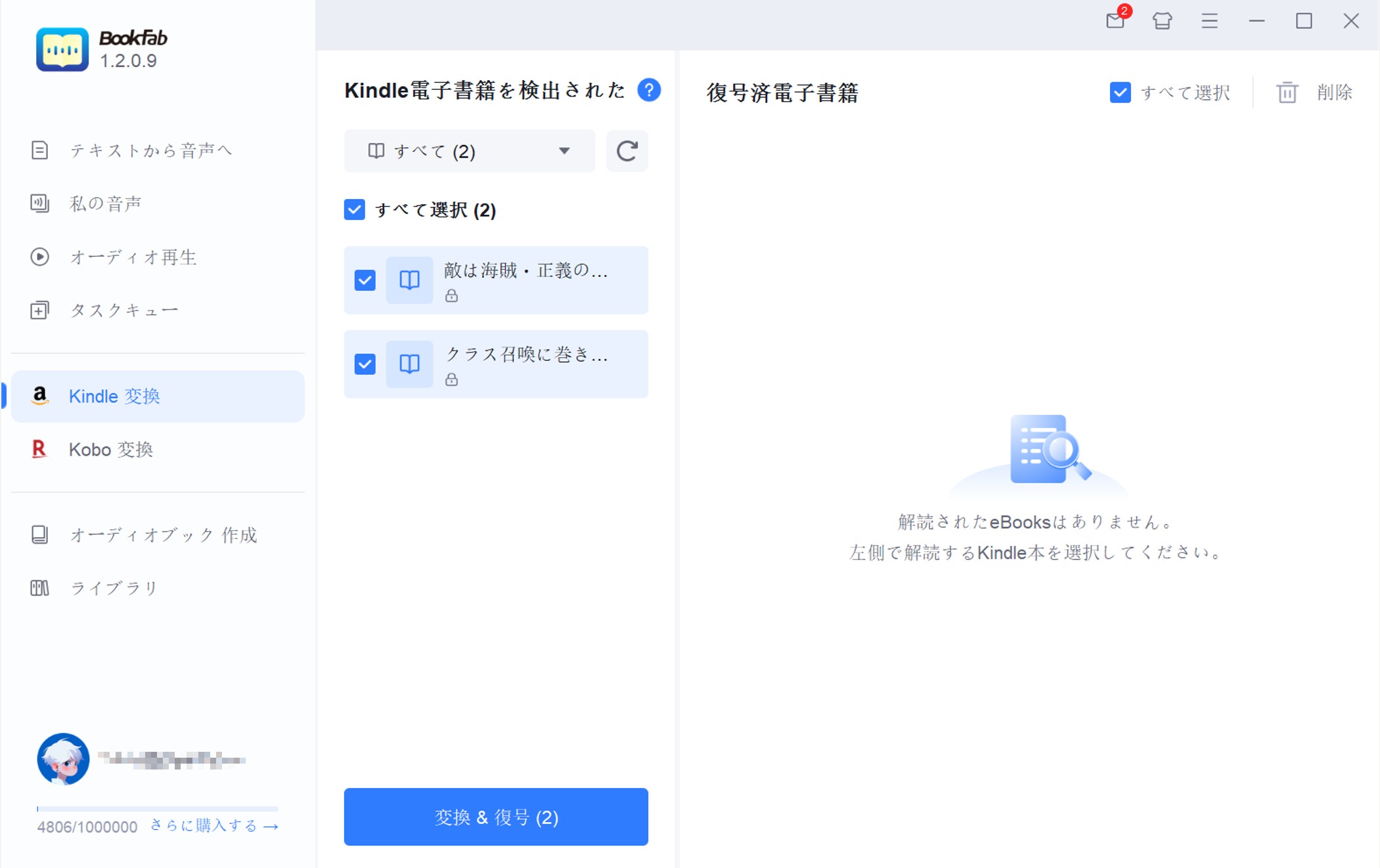Viewport: 1380px width, 868px height.
Task: Click the user avatar picture
Action: [x=63, y=759]
